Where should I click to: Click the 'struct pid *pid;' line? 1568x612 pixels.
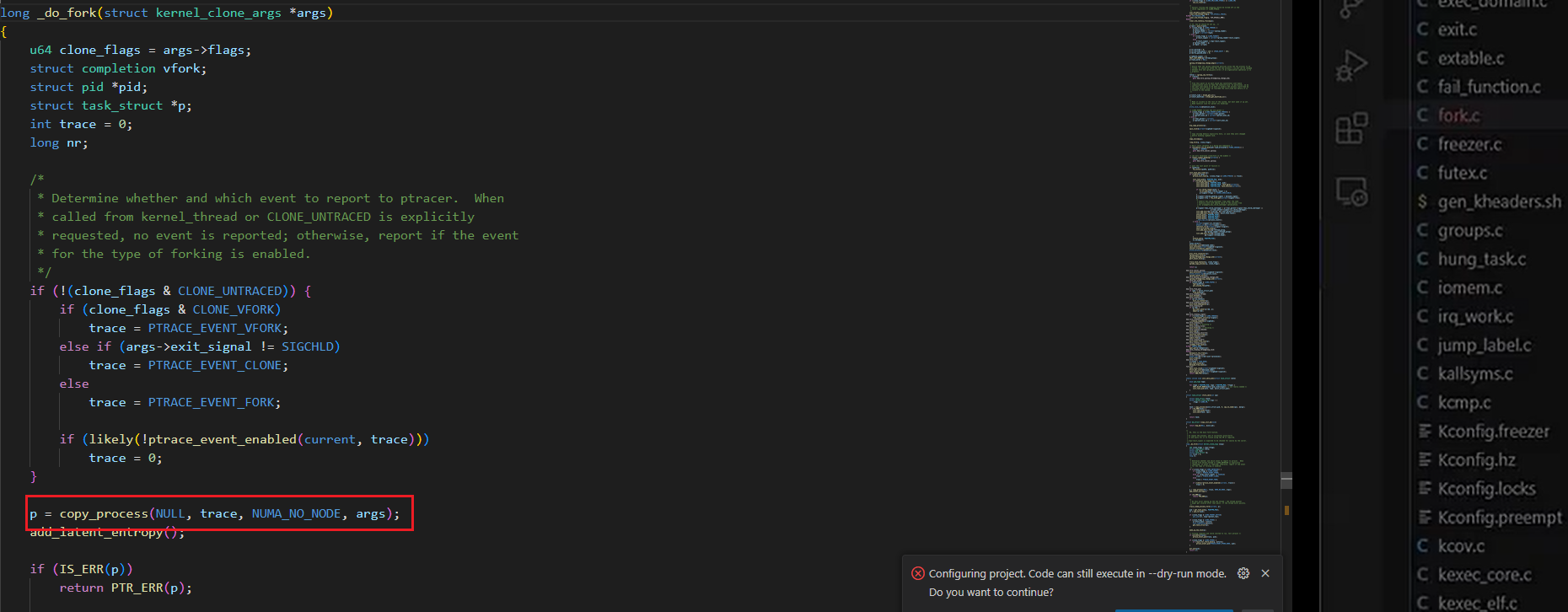click(x=89, y=87)
